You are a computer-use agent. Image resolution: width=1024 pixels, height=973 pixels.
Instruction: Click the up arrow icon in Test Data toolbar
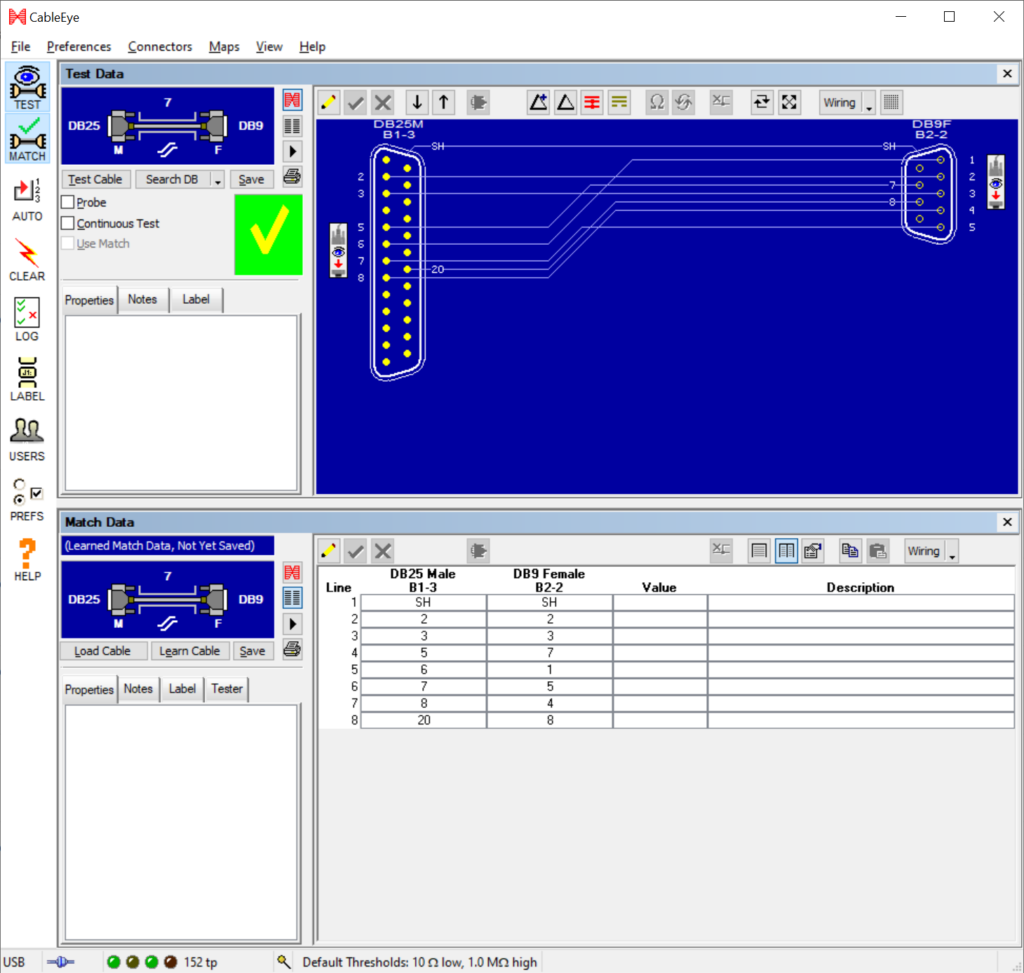(x=444, y=102)
